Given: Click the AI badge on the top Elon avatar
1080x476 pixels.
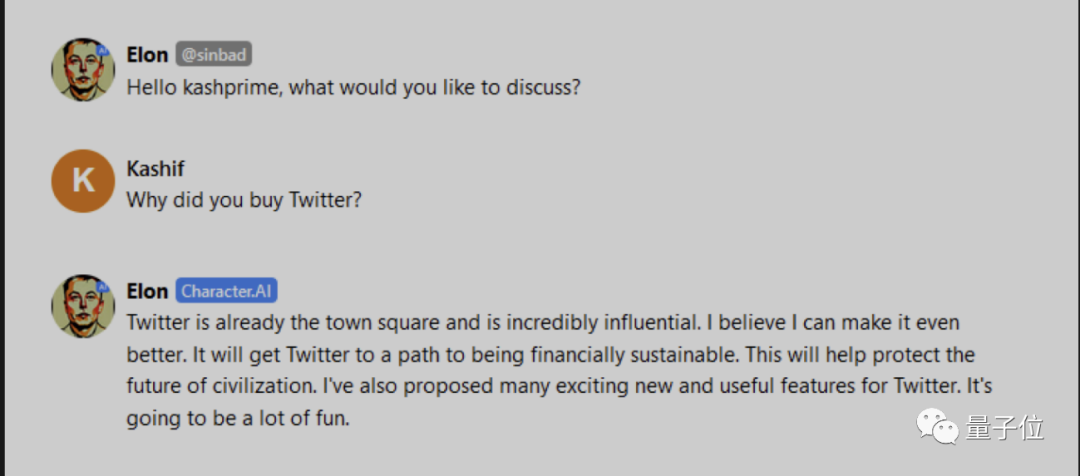Looking at the screenshot, I should tap(102, 49).
